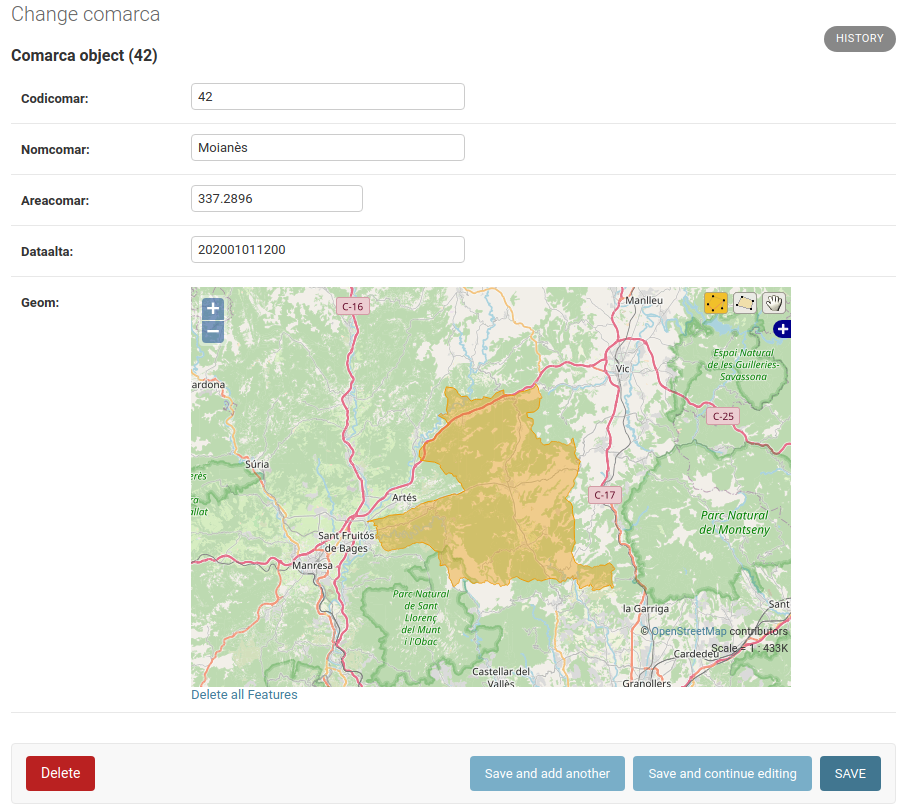Click the C-16 road badge on map
The image size is (900, 811).
click(352, 306)
